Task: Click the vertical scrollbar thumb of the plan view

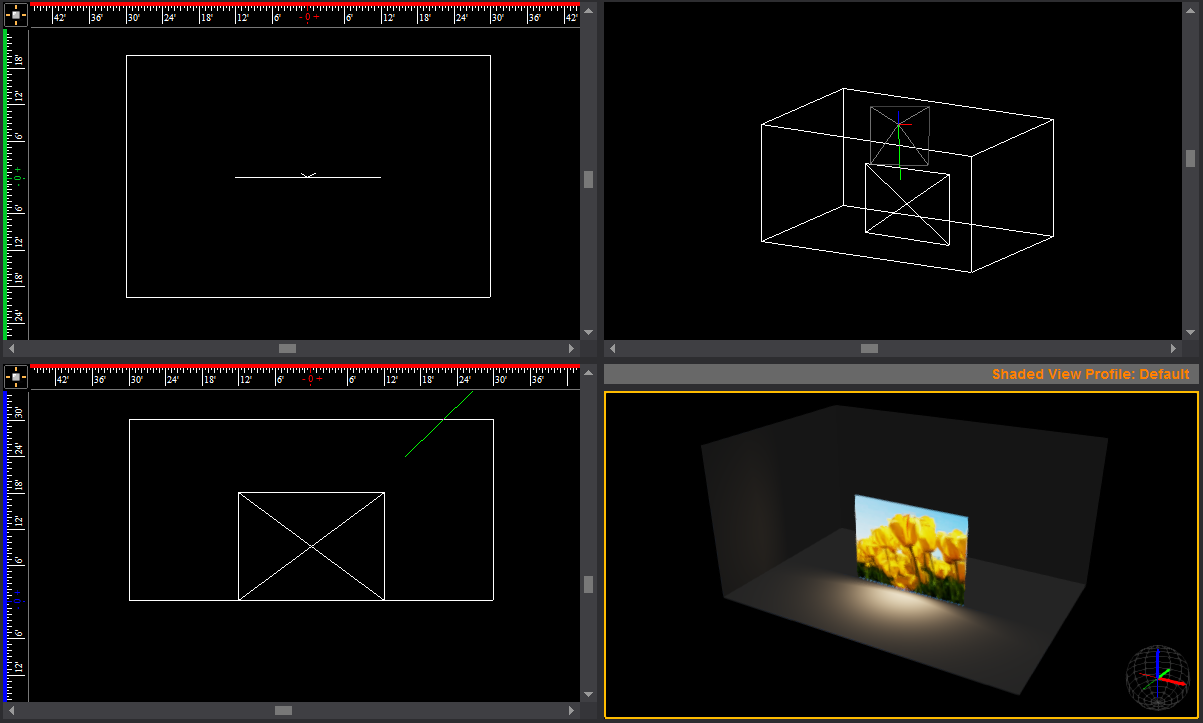Action: pos(588,179)
